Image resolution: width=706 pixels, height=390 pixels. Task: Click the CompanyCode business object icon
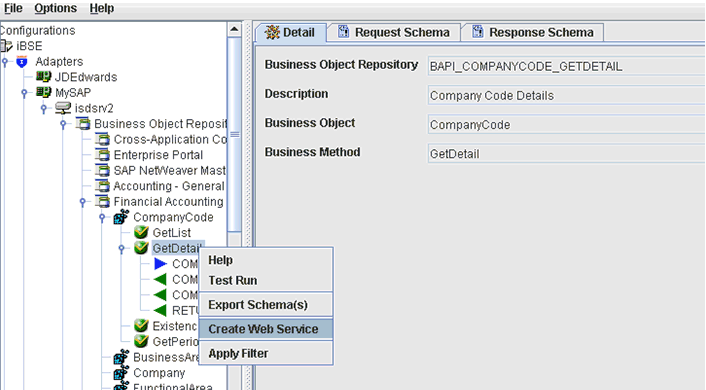point(121,217)
